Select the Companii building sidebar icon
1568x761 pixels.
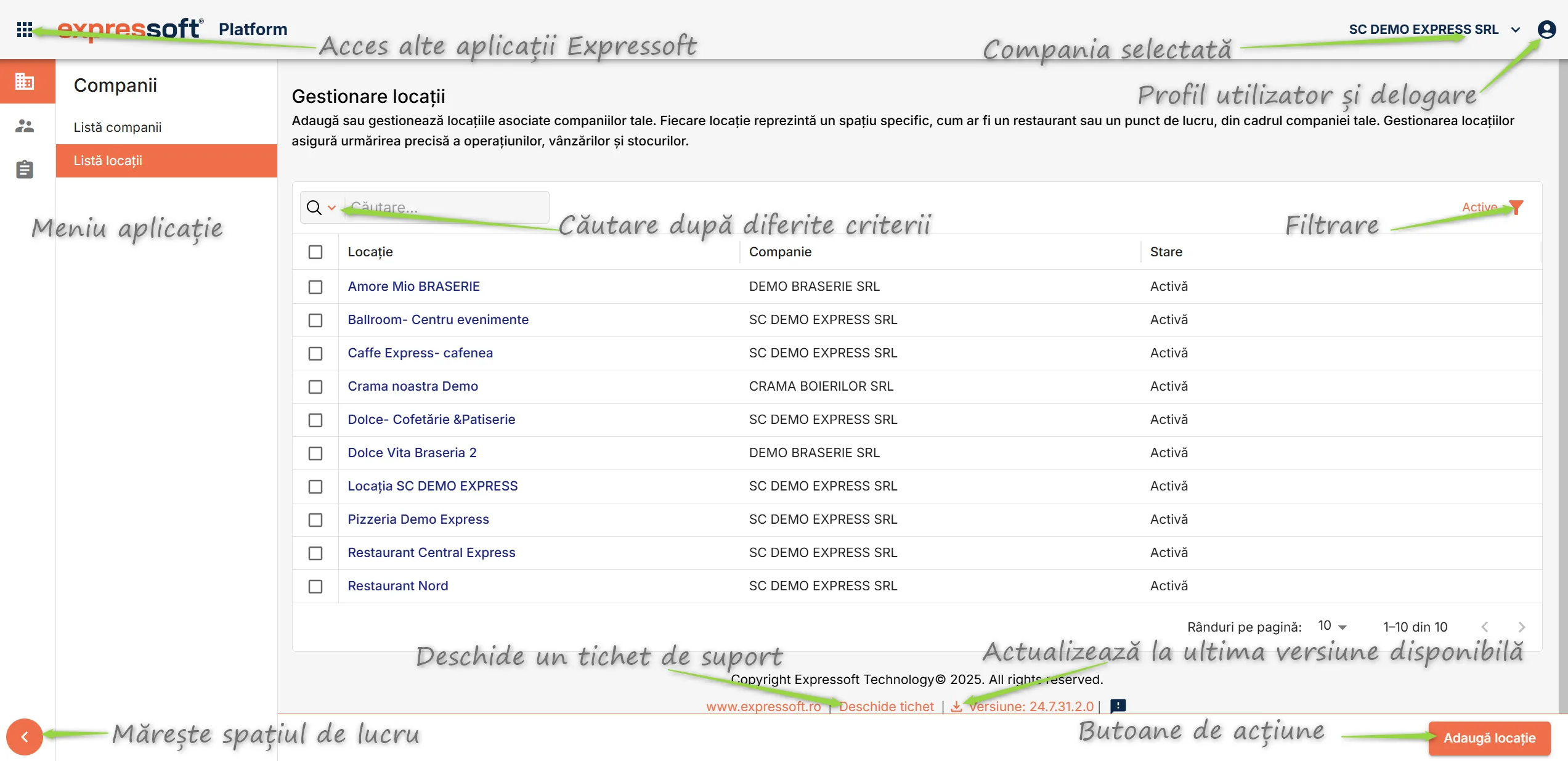click(x=25, y=81)
